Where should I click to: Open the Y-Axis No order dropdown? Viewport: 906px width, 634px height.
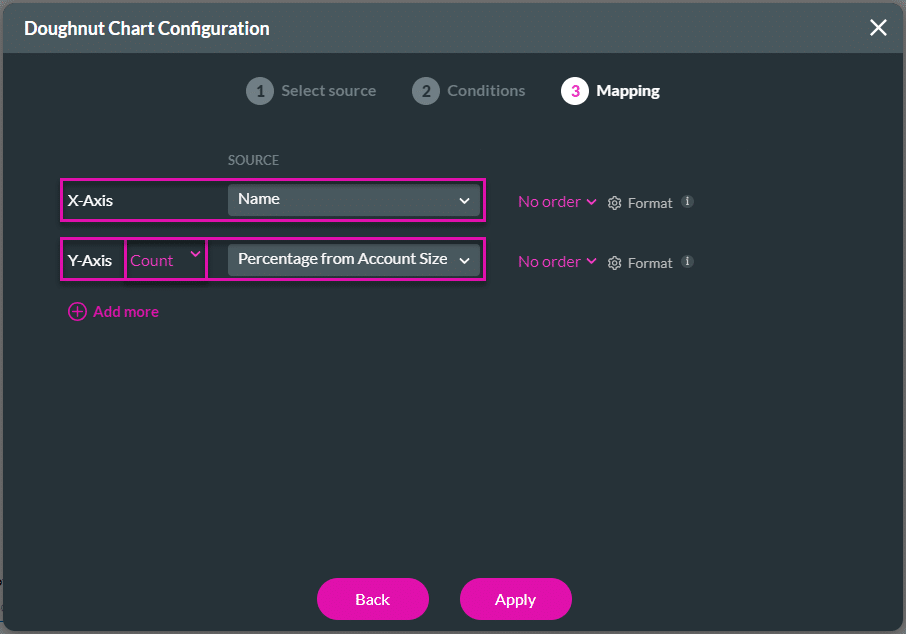tap(557, 262)
